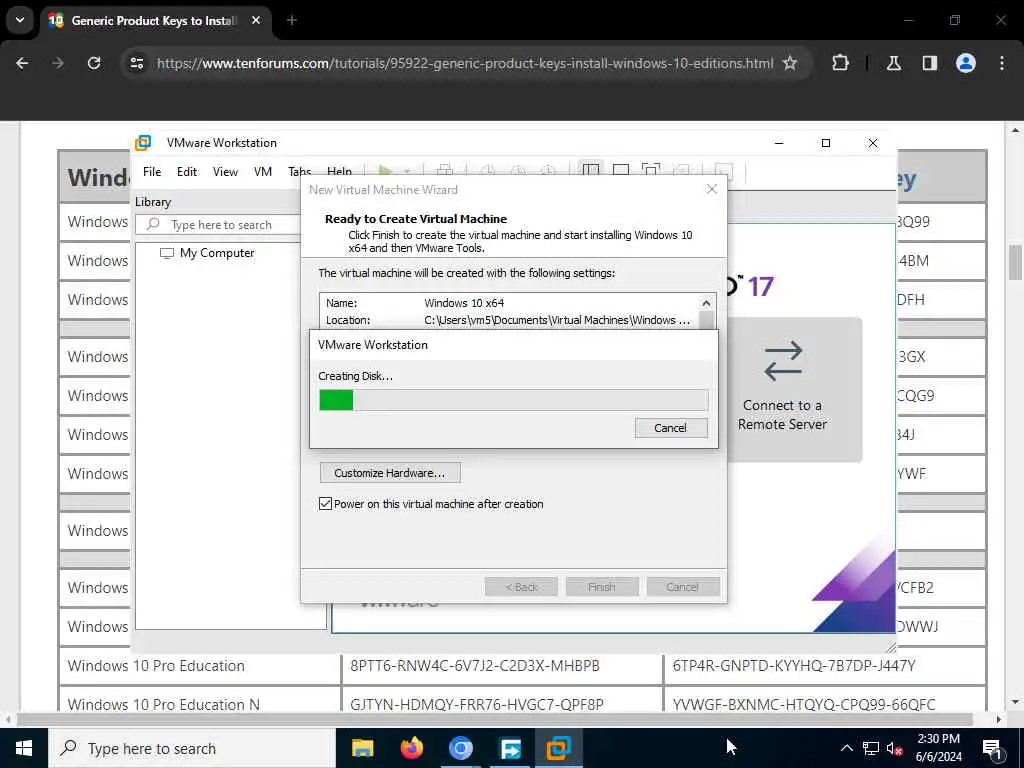
Task: Open a new browser tab
Action: point(292,20)
